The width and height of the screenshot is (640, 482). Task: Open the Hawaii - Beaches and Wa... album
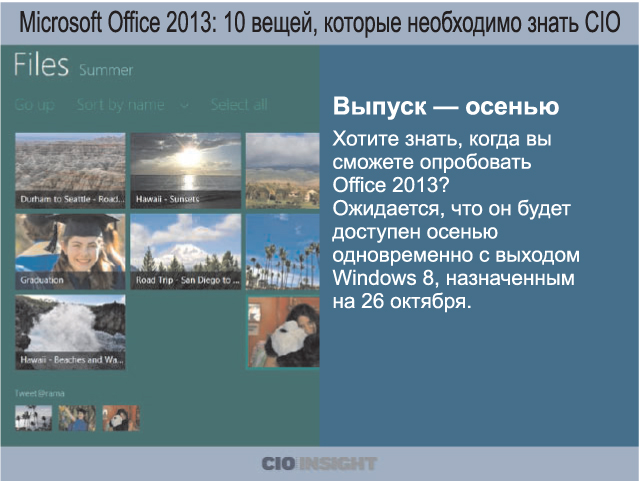click(70, 332)
